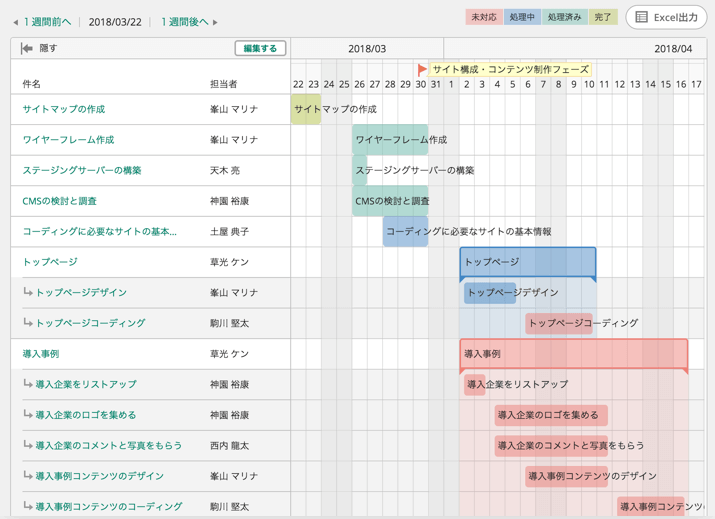Click the サイト構成・コンテンツ制作フェーズ milestone label
715x519 pixels.
pos(510,70)
